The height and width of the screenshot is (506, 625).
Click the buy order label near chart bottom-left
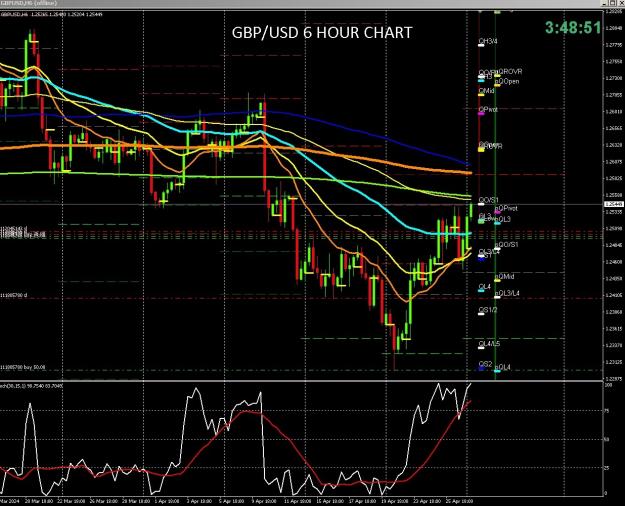coord(23,367)
